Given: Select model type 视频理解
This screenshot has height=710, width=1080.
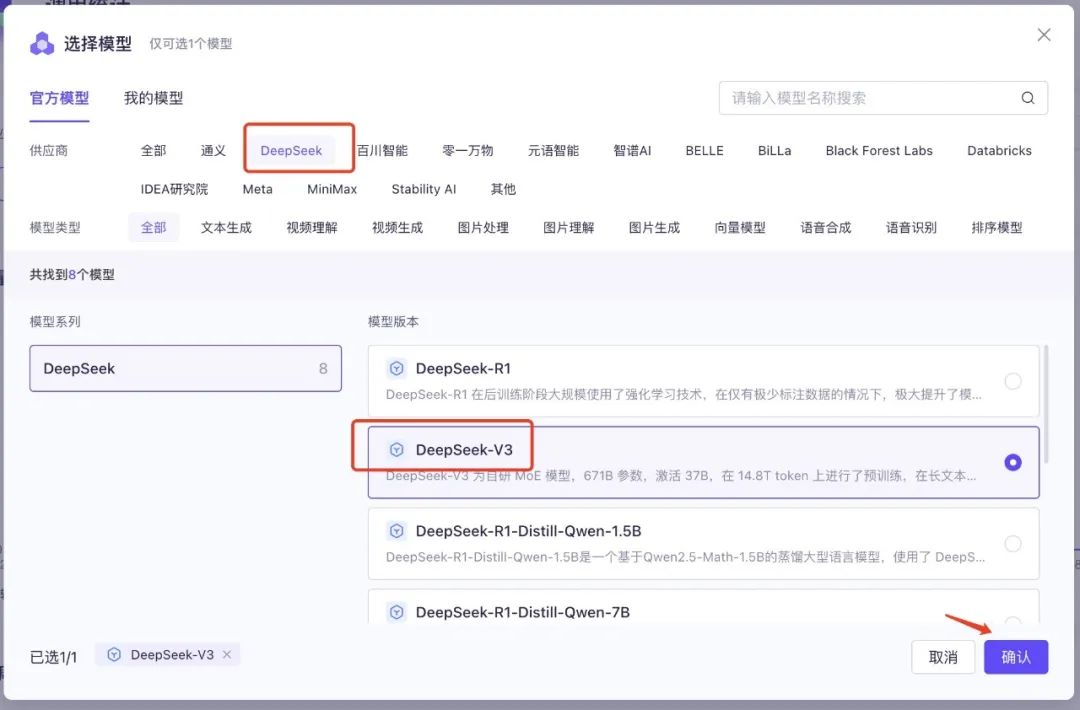Looking at the screenshot, I should (312, 227).
